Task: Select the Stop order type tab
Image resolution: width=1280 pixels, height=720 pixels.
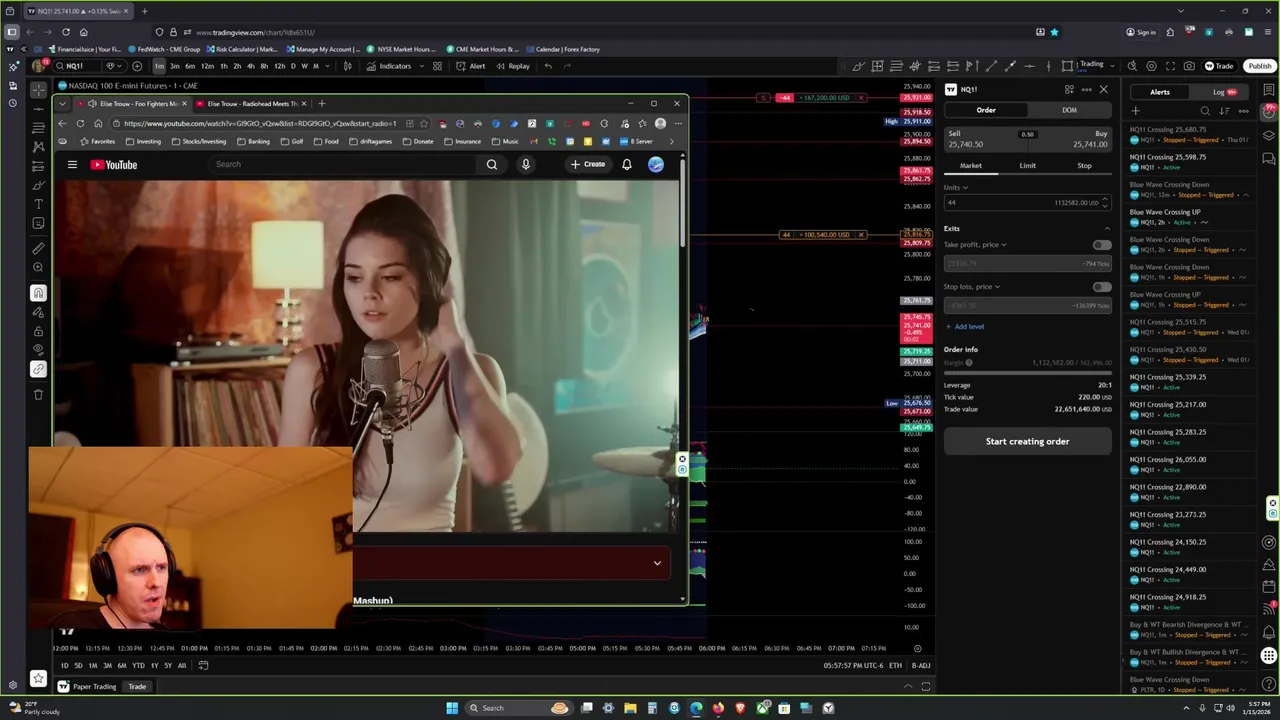Action: pos(1084,166)
